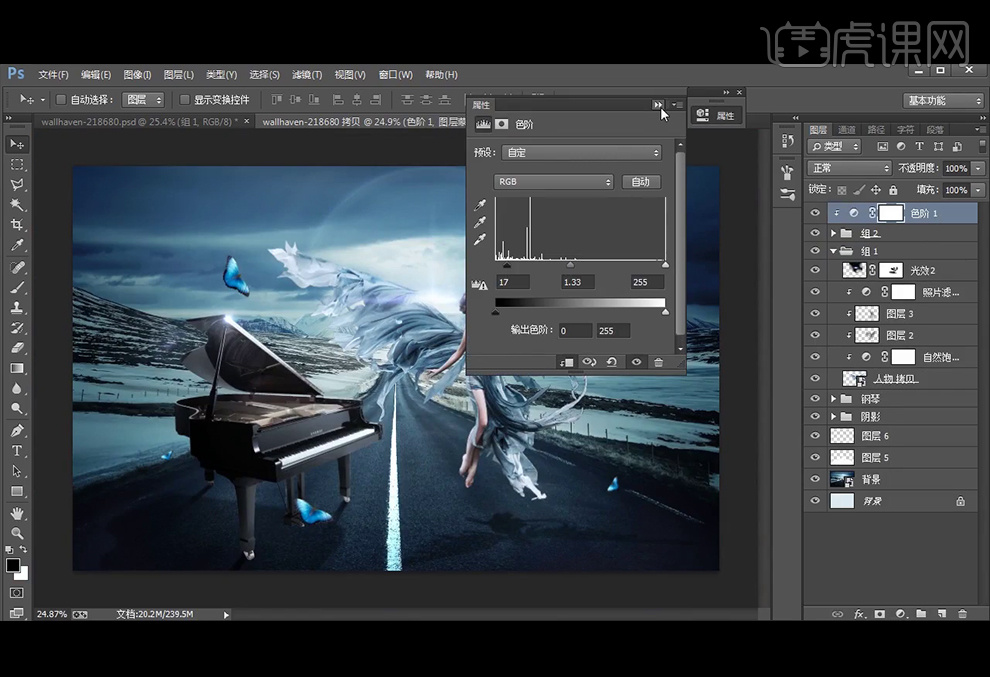Click the foreground color swatch

tap(13, 566)
